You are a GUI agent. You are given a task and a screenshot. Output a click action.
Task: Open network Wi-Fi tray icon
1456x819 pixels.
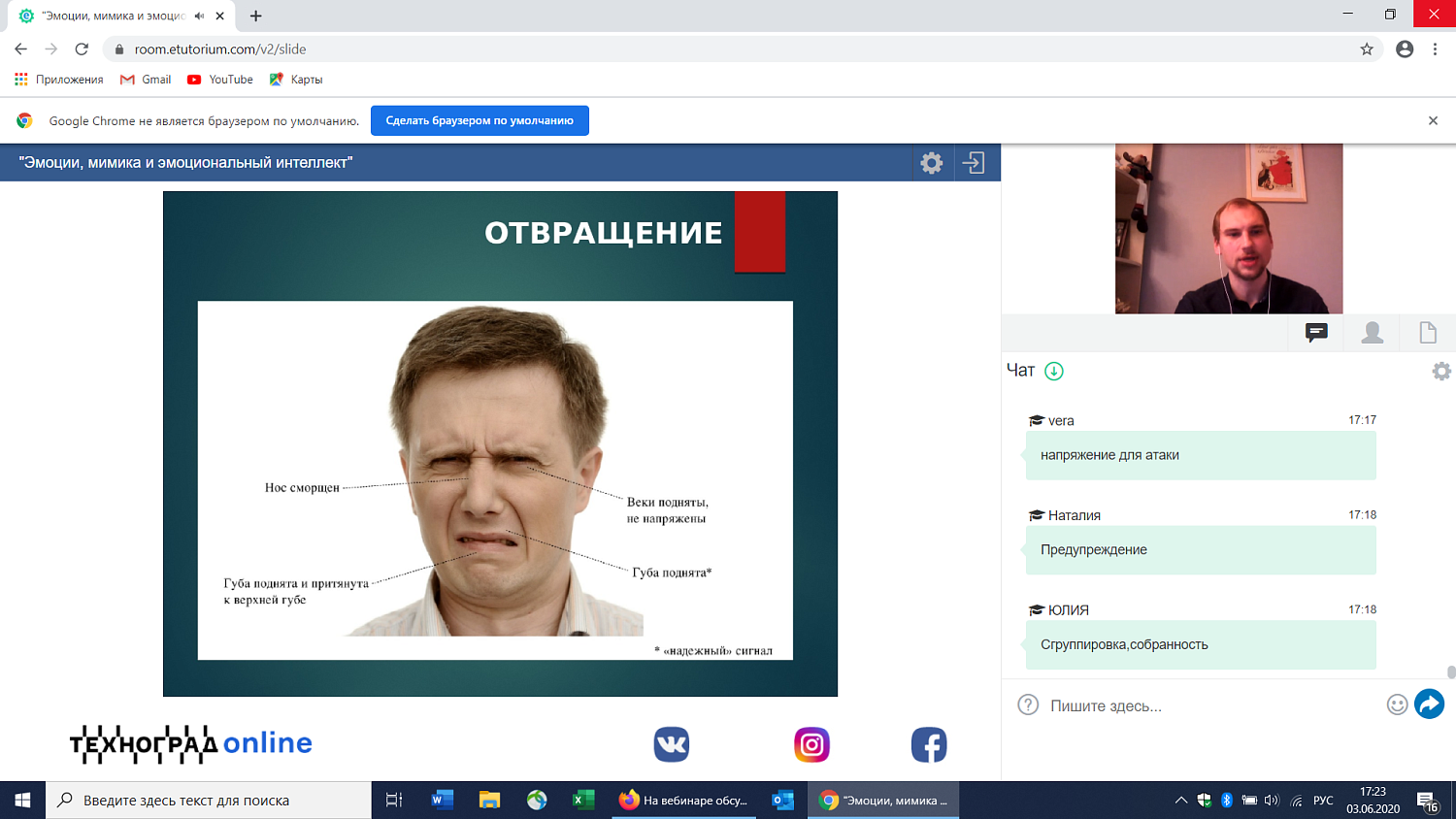tap(1297, 801)
